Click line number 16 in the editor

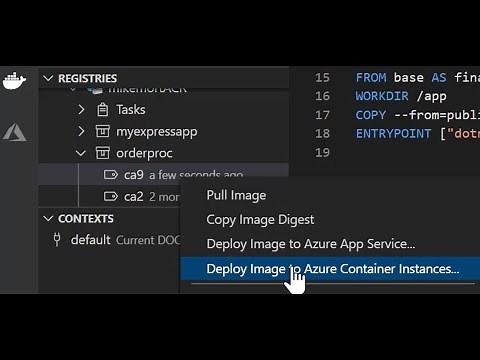[322, 96]
